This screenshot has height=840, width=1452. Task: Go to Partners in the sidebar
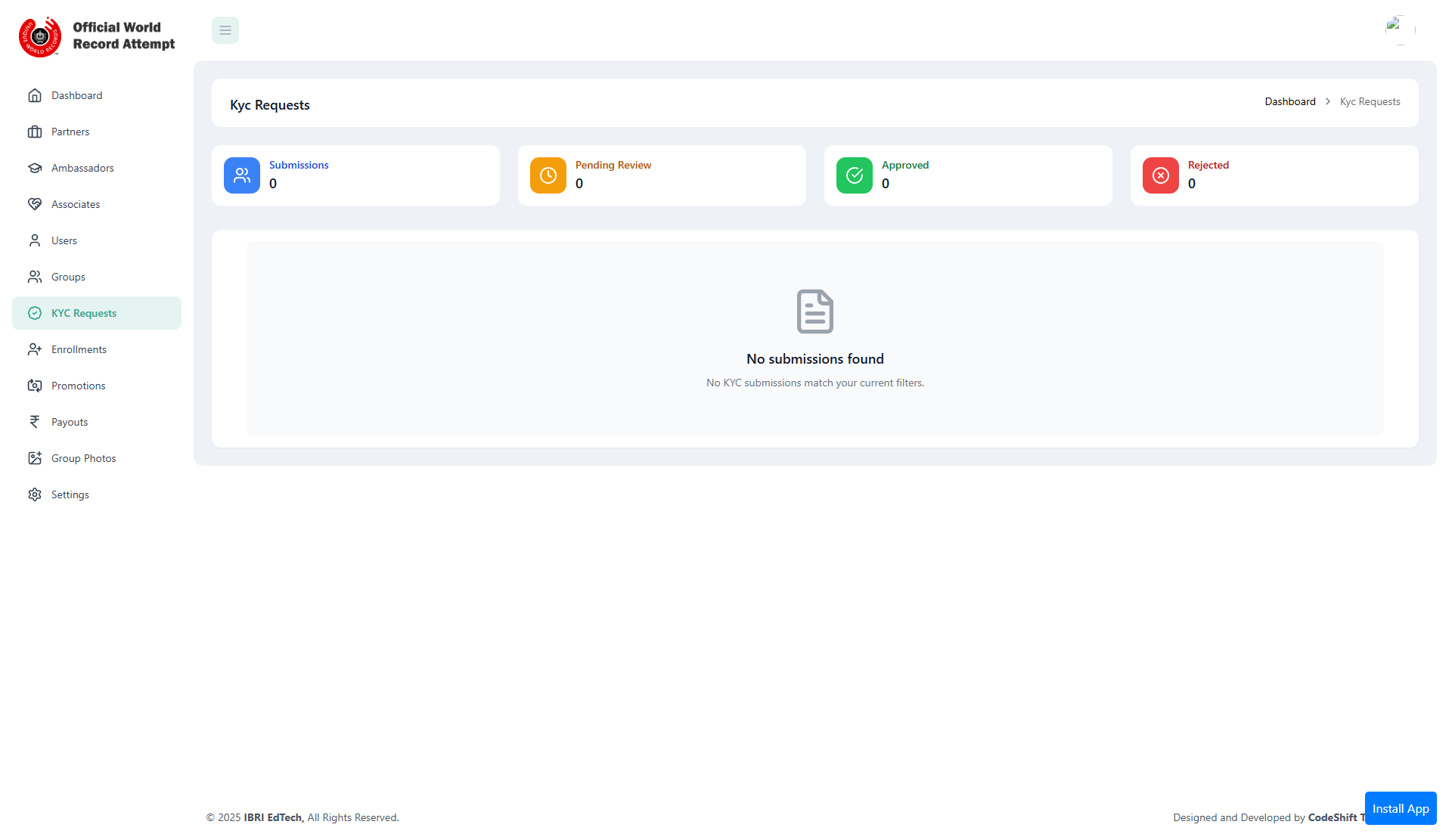(x=97, y=132)
